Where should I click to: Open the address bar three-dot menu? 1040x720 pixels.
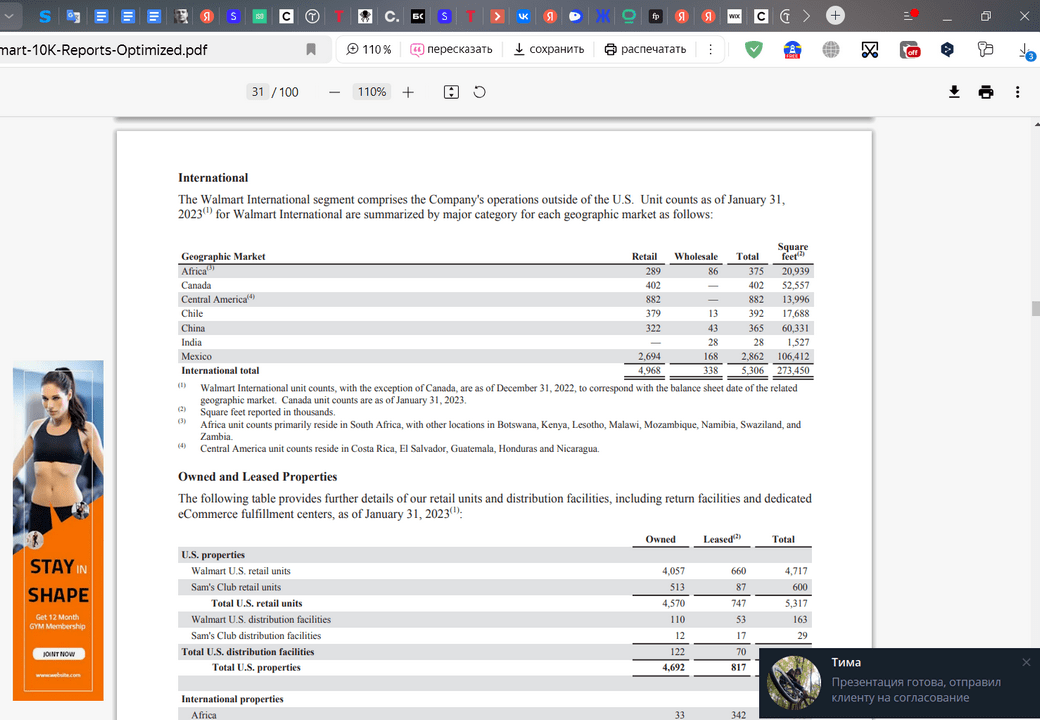click(x=710, y=49)
